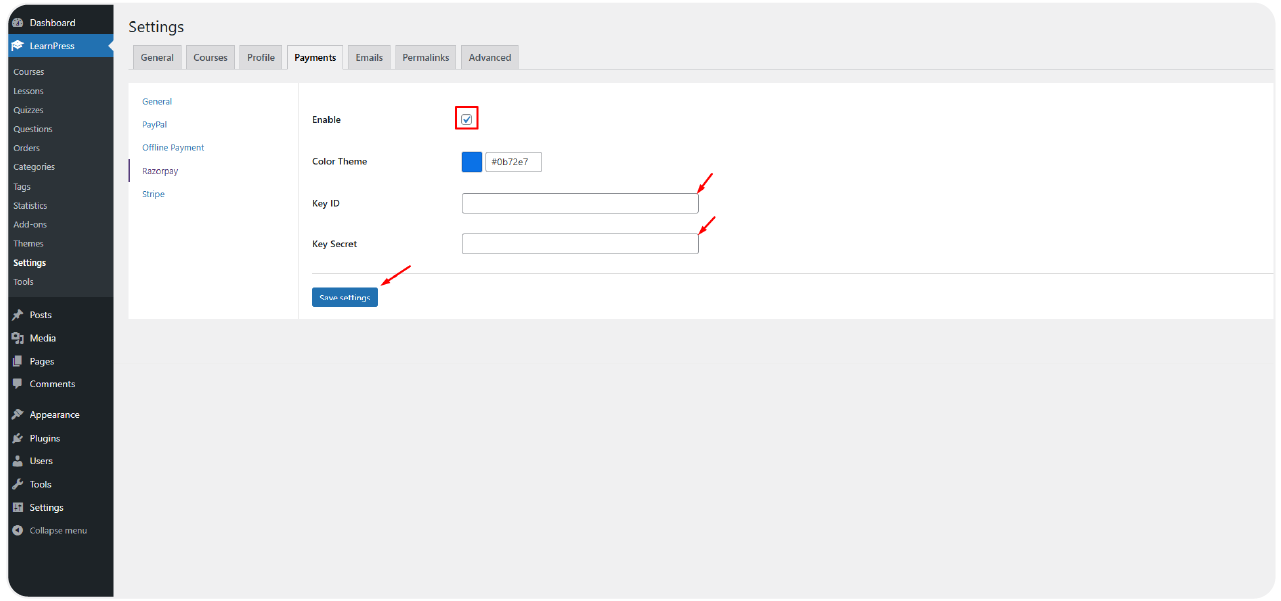Select the Stripe payment section

[153, 194]
